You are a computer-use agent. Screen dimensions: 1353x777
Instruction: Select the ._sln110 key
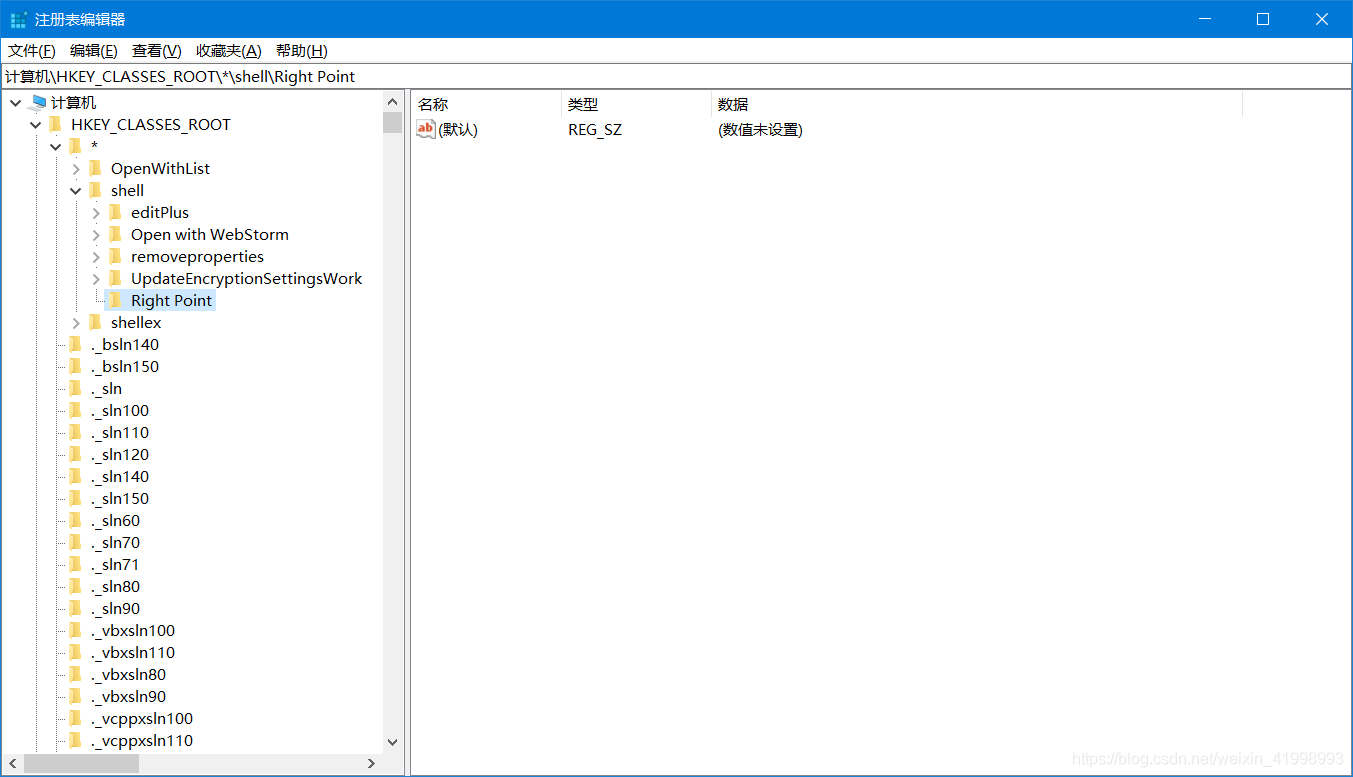119,432
